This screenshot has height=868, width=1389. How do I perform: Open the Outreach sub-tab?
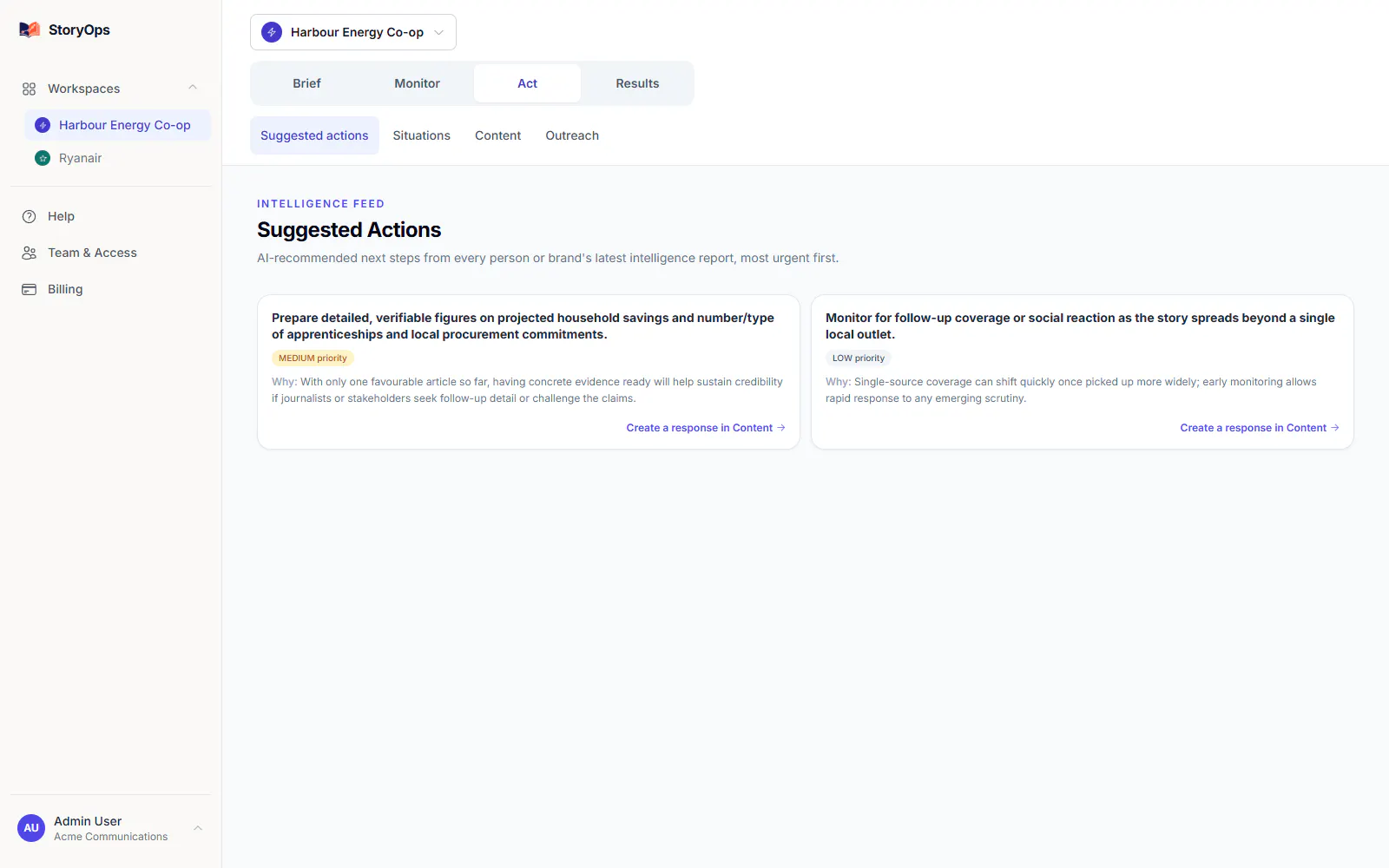click(572, 135)
